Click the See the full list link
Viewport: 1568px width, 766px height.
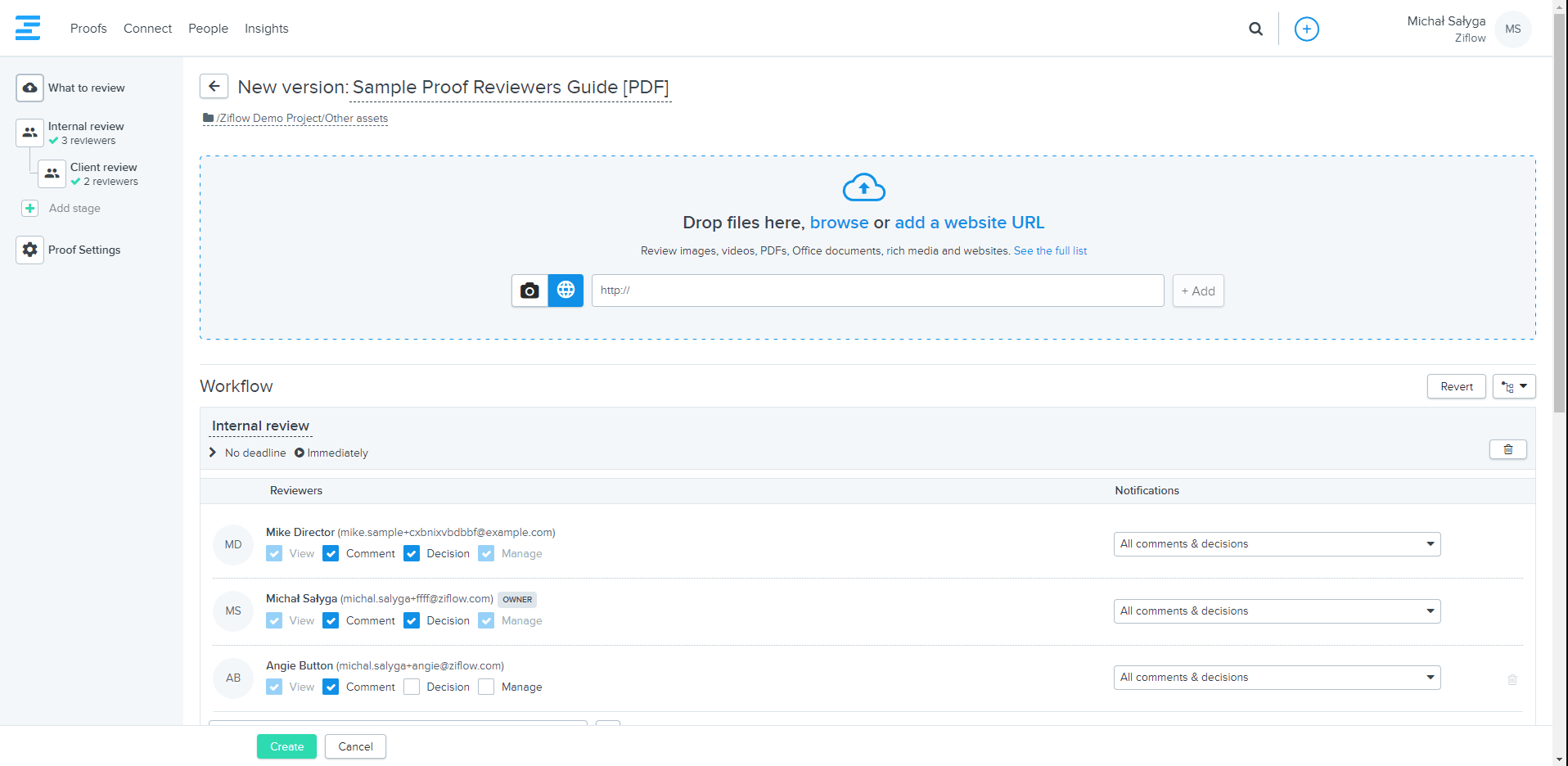[x=1050, y=251]
